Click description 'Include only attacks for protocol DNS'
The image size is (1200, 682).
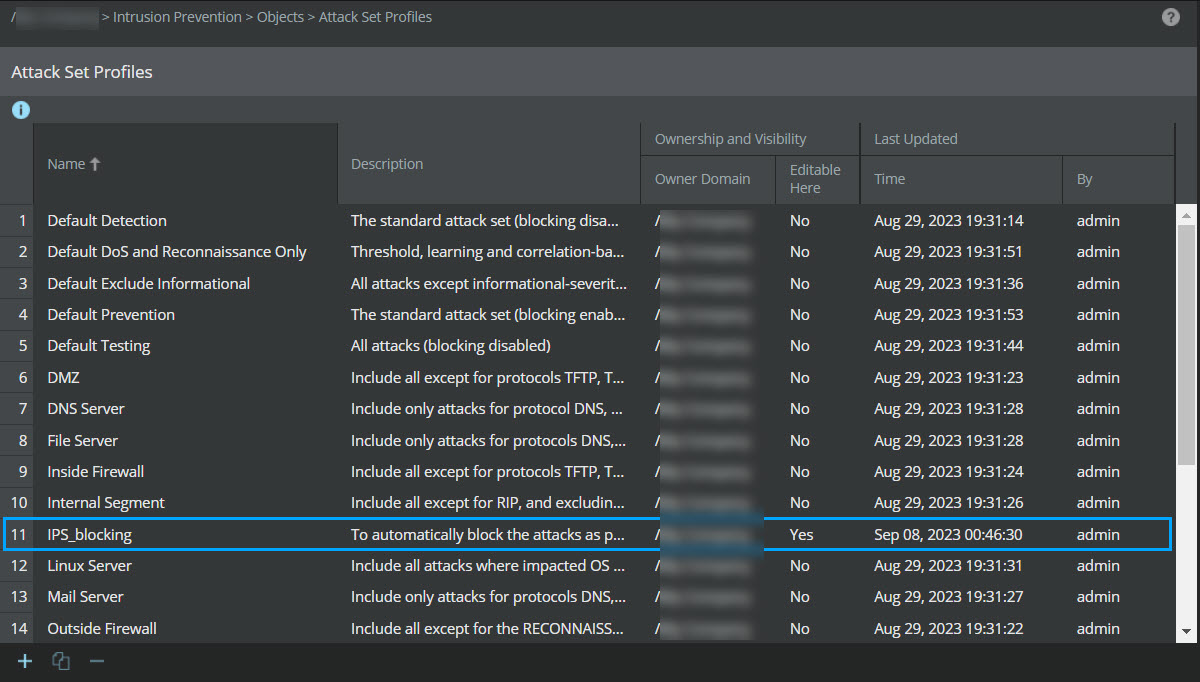488,409
